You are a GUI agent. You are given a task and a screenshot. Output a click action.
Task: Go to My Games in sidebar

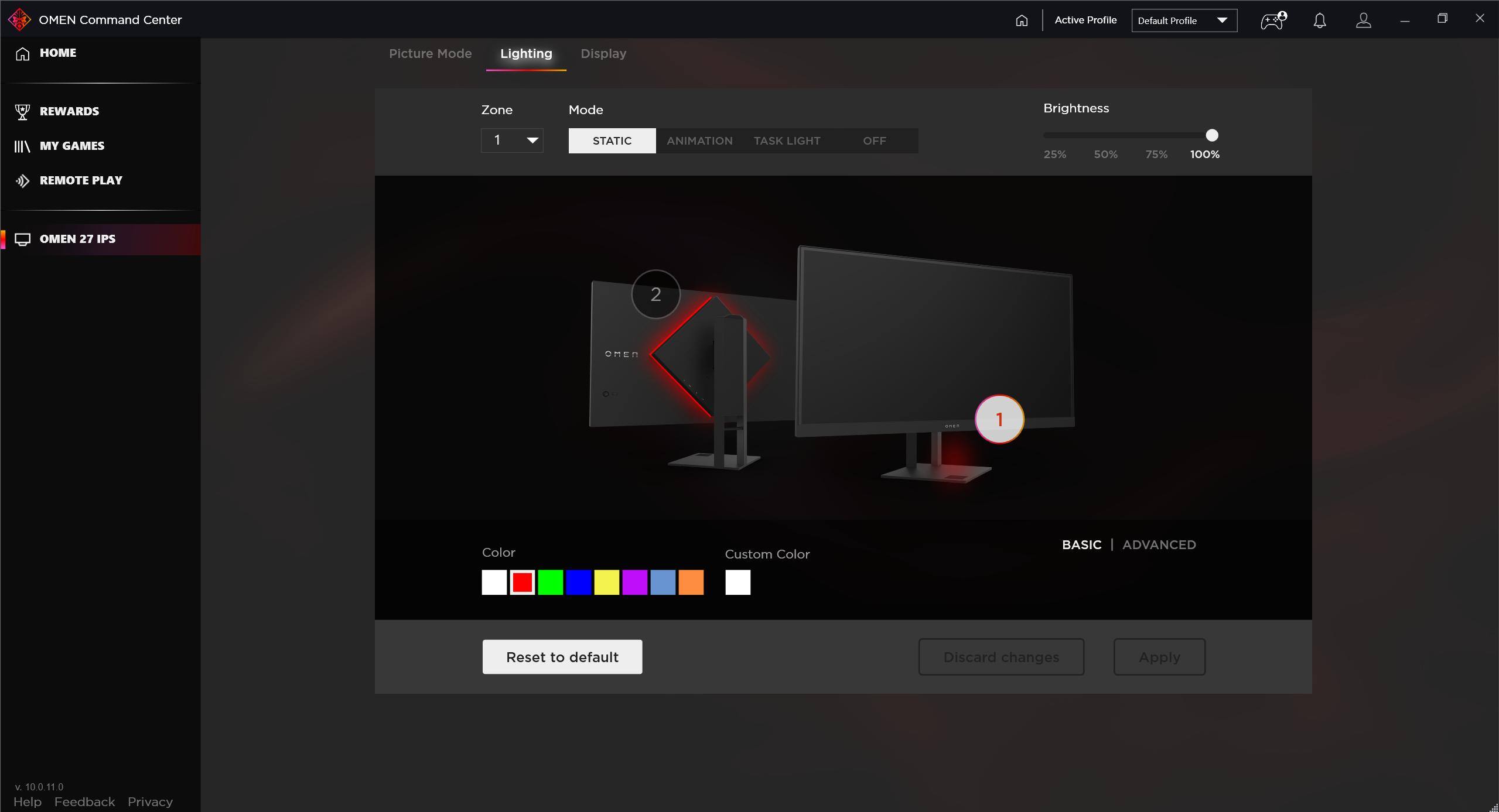click(x=71, y=146)
